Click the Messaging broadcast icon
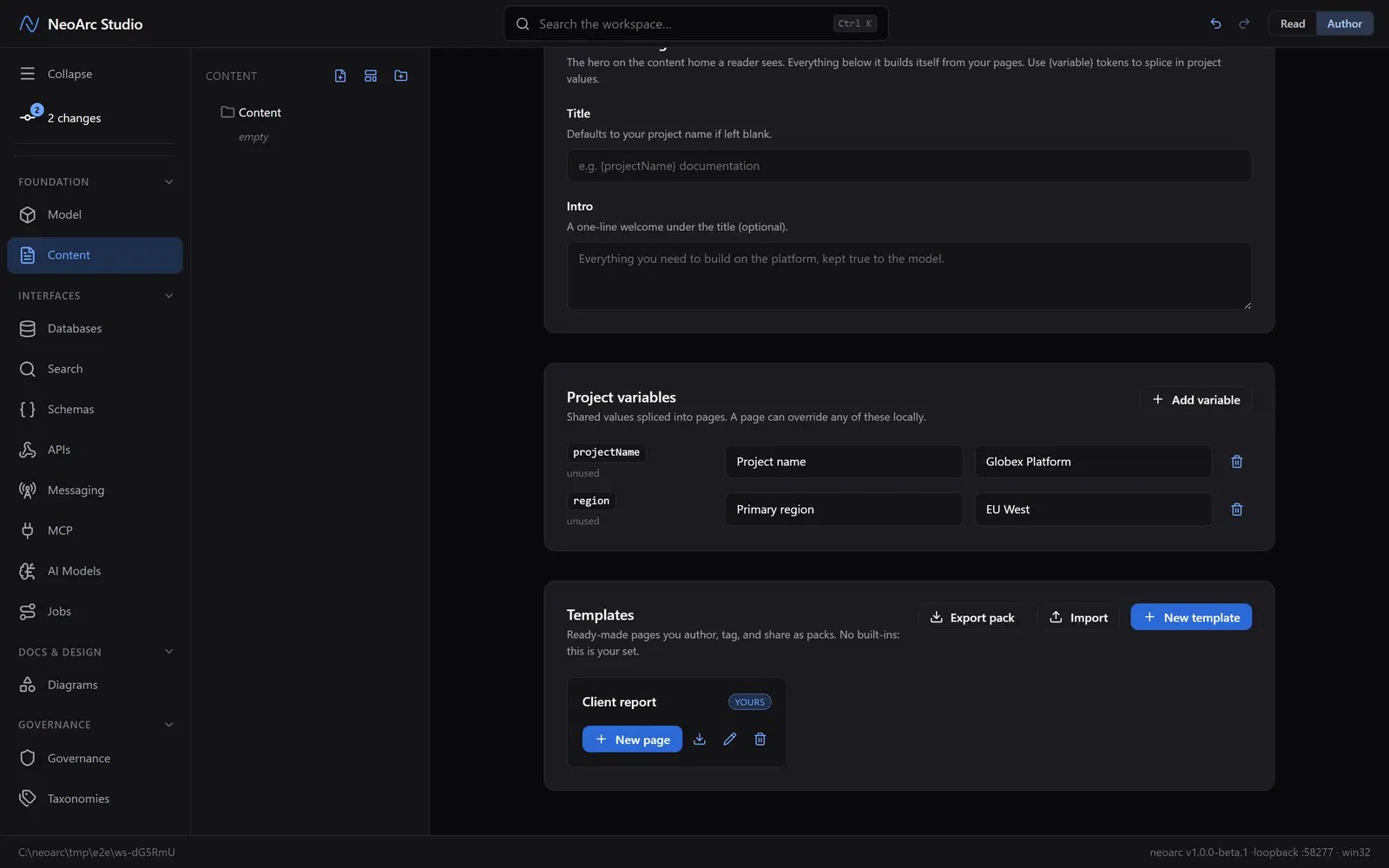This screenshot has width=1389, height=868. coord(28,490)
